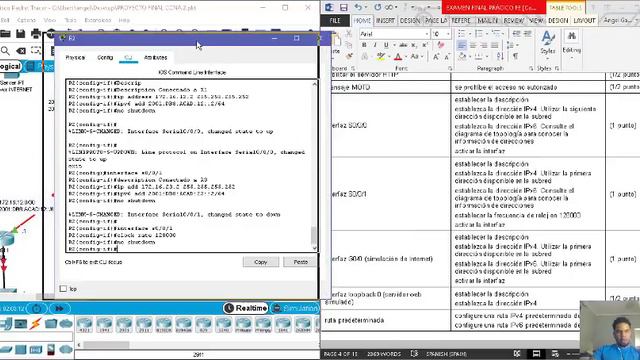Open the Font dialog launcher
640x360 pixels.
pos(450,69)
